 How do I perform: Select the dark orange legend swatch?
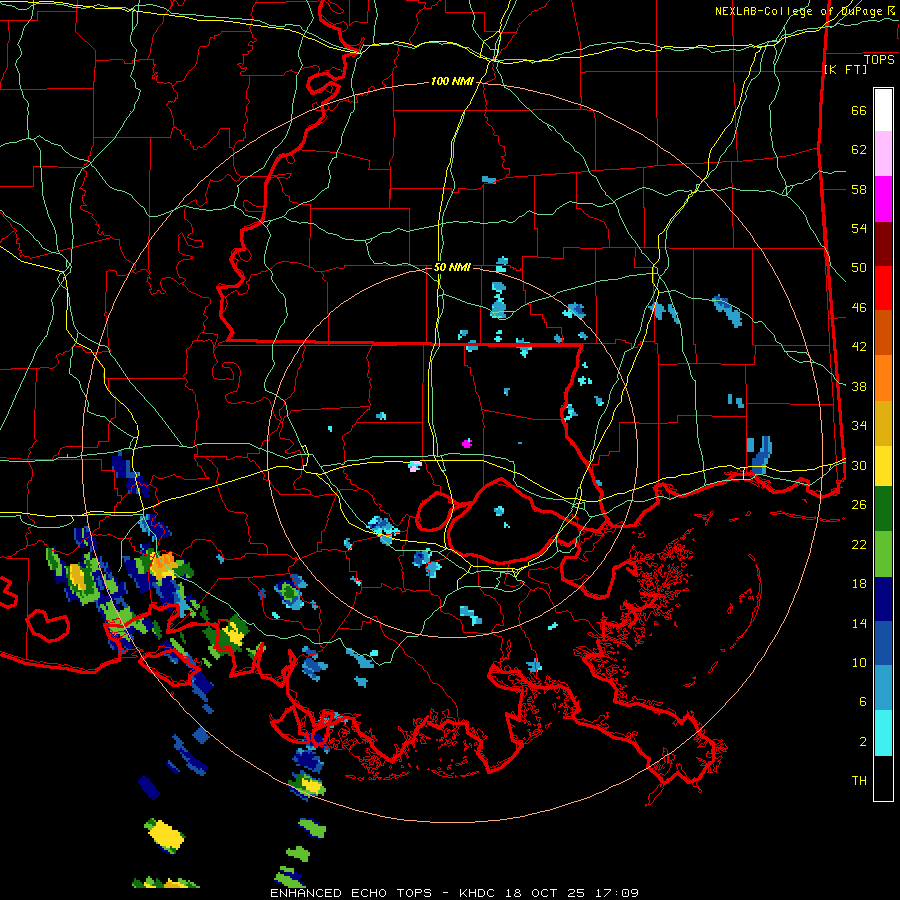[883, 333]
